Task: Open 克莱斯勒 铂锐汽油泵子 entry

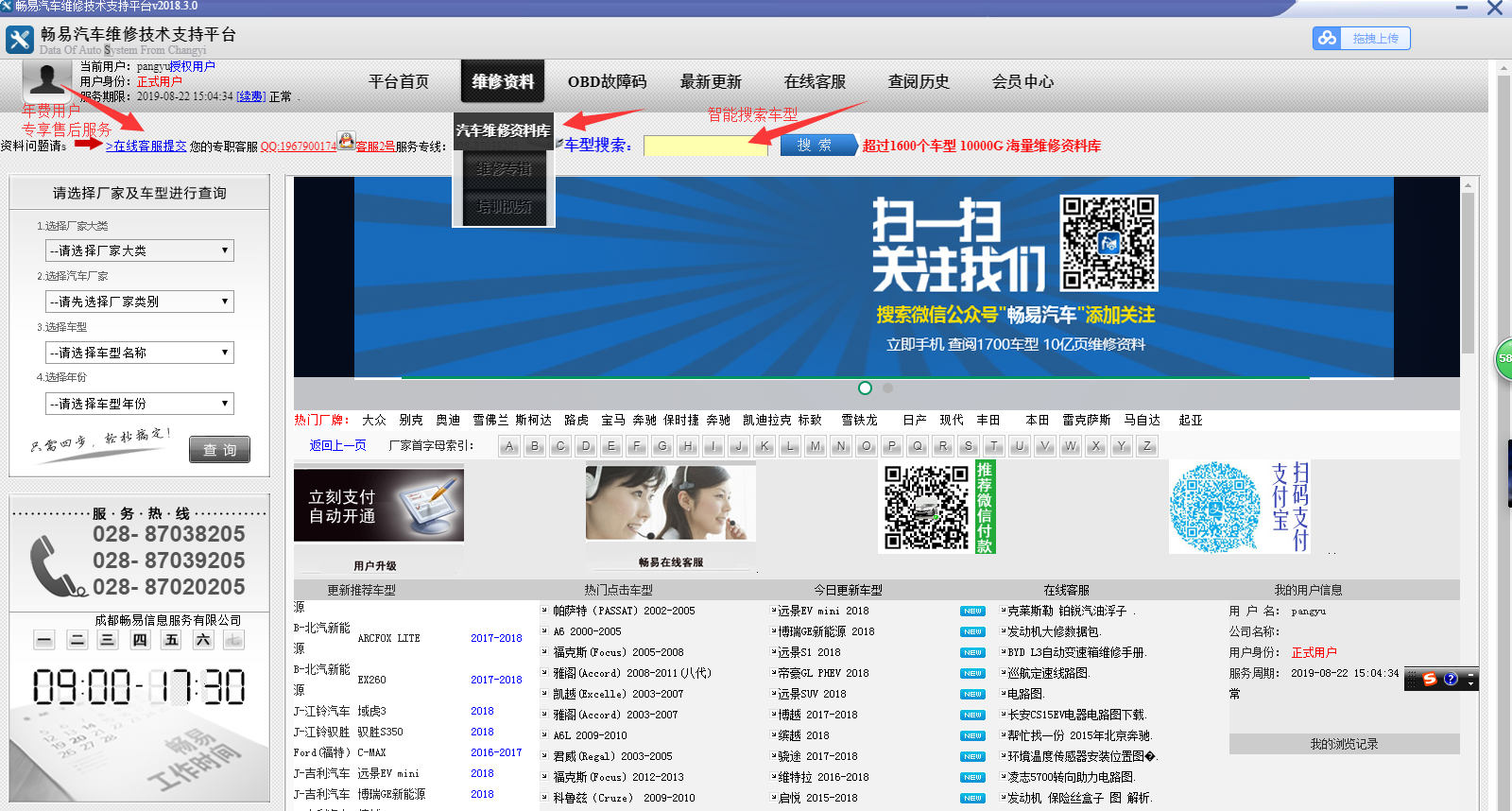Action: click(1067, 612)
